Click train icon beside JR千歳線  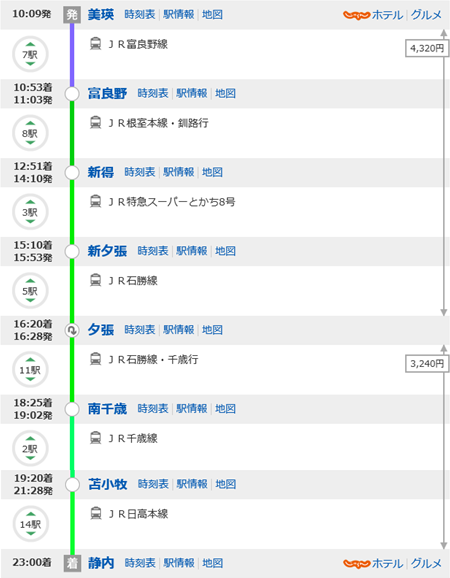pos(95,438)
